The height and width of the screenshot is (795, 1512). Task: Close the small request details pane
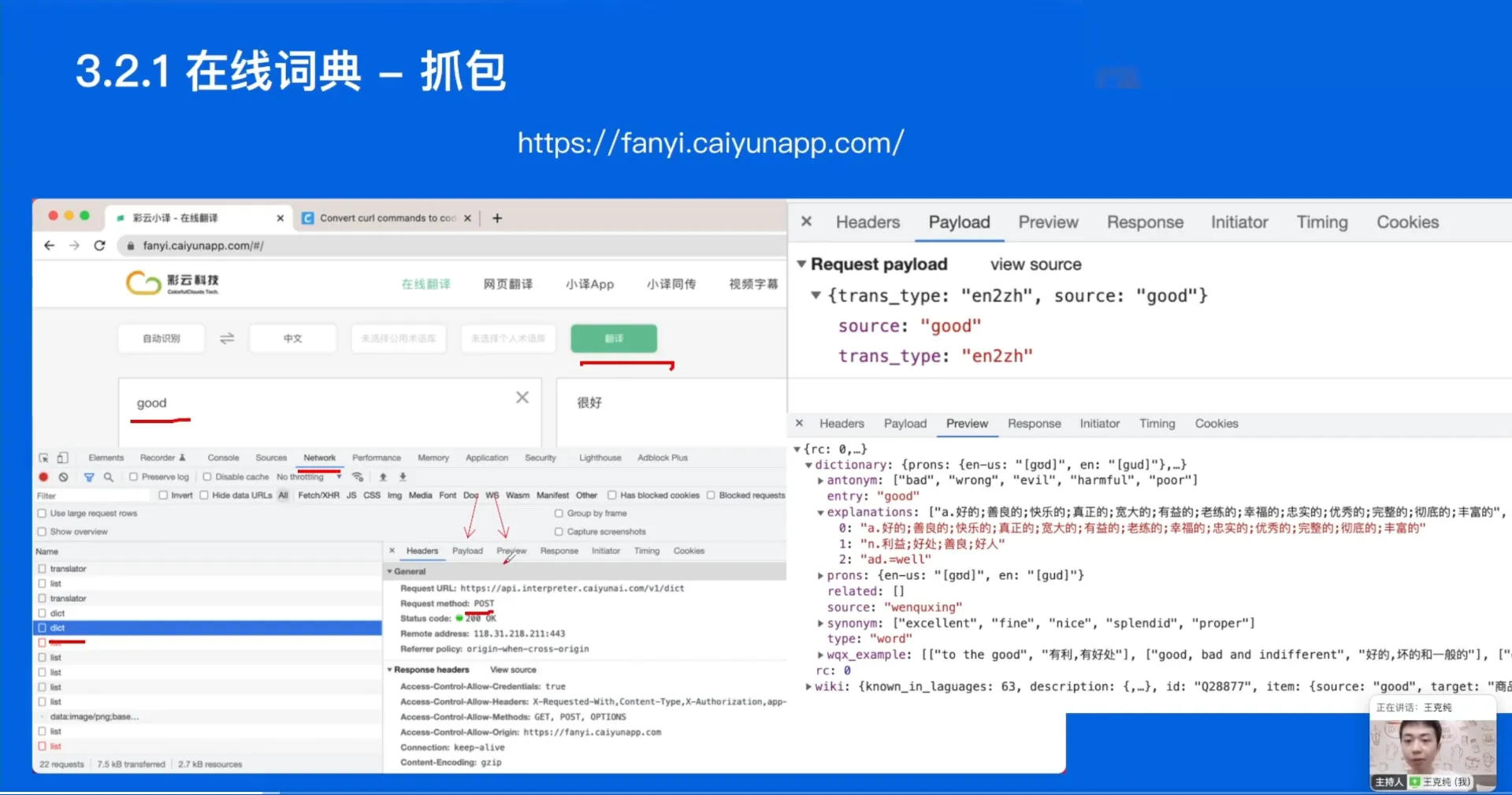pos(392,551)
